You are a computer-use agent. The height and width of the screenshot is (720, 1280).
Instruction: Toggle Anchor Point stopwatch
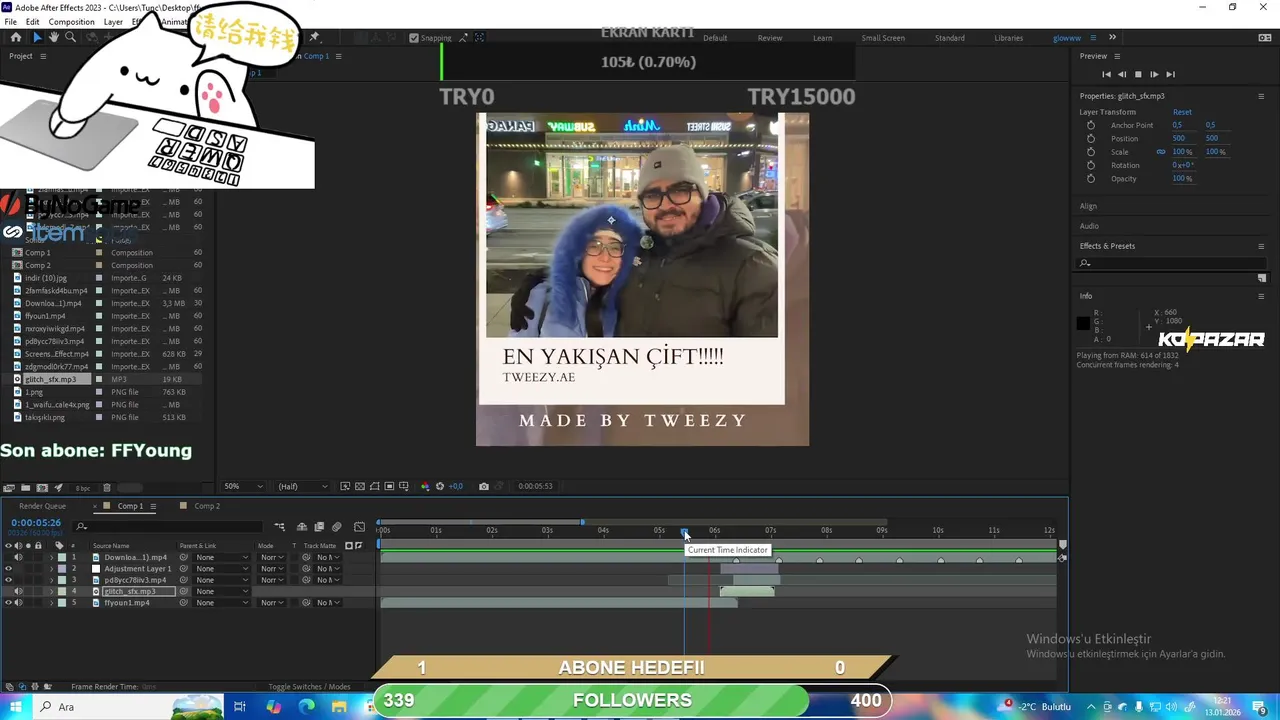[x=1091, y=125]
